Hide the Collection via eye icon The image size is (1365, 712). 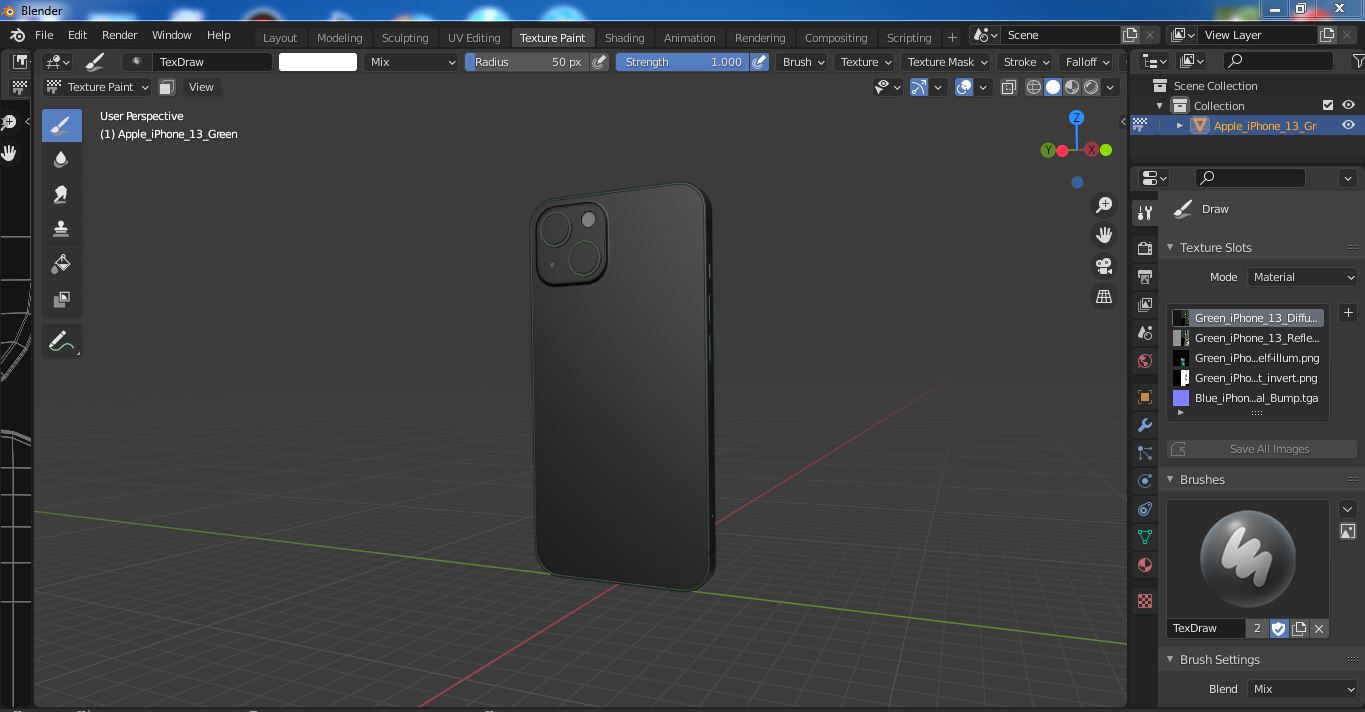(x=1348, y=105)
